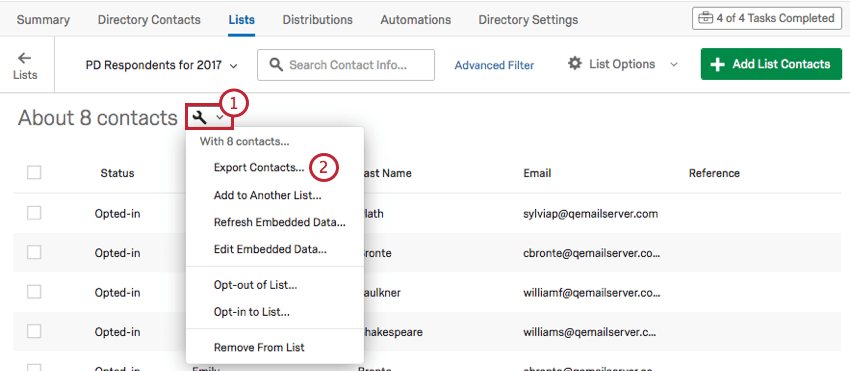Select Edit Embedded Data menu entry

(x=271, y=250)
